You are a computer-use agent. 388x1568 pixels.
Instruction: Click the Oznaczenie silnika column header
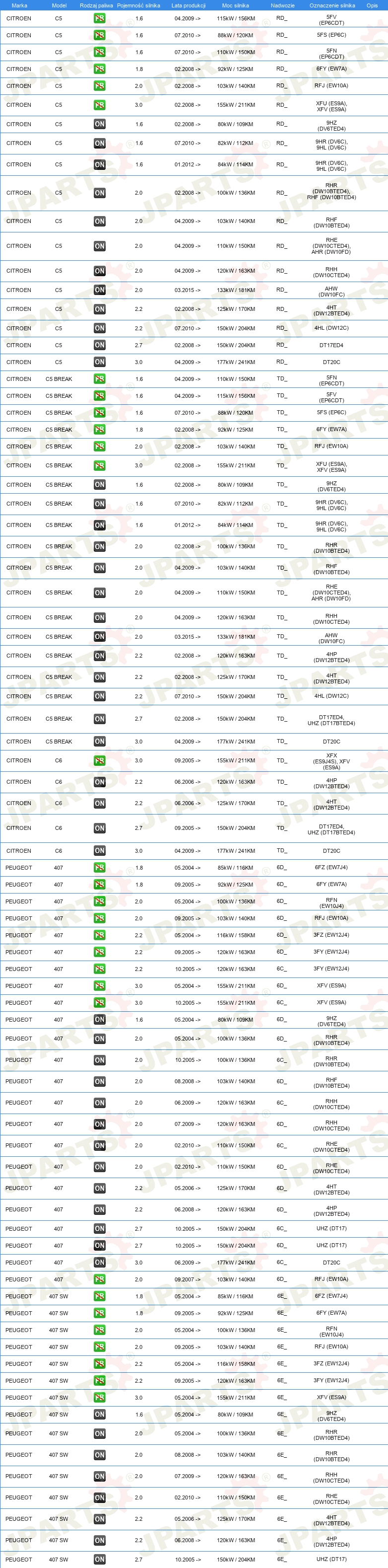[332, 5]
